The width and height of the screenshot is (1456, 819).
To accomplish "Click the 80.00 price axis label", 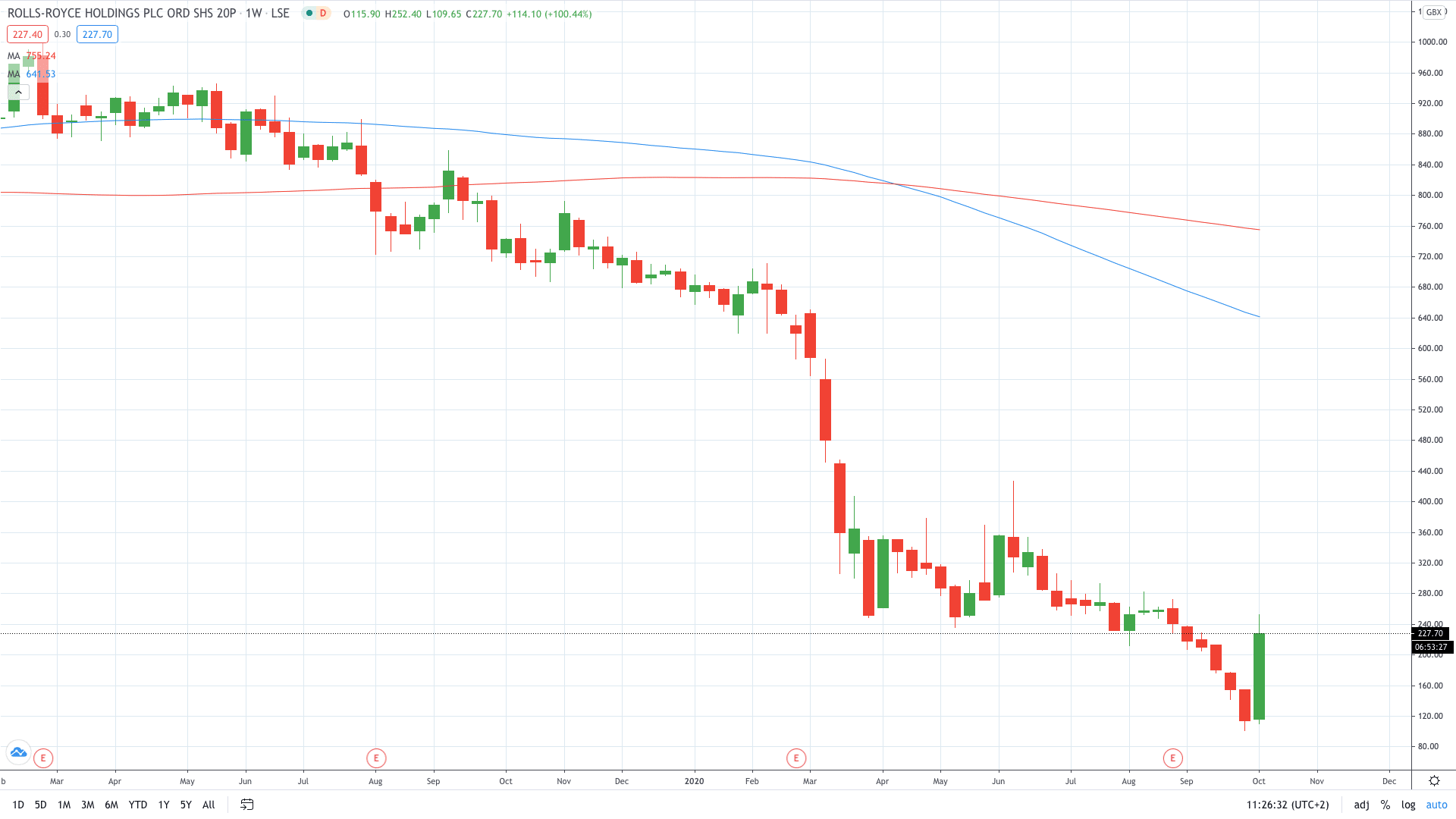I will [x=1428, y=746].
